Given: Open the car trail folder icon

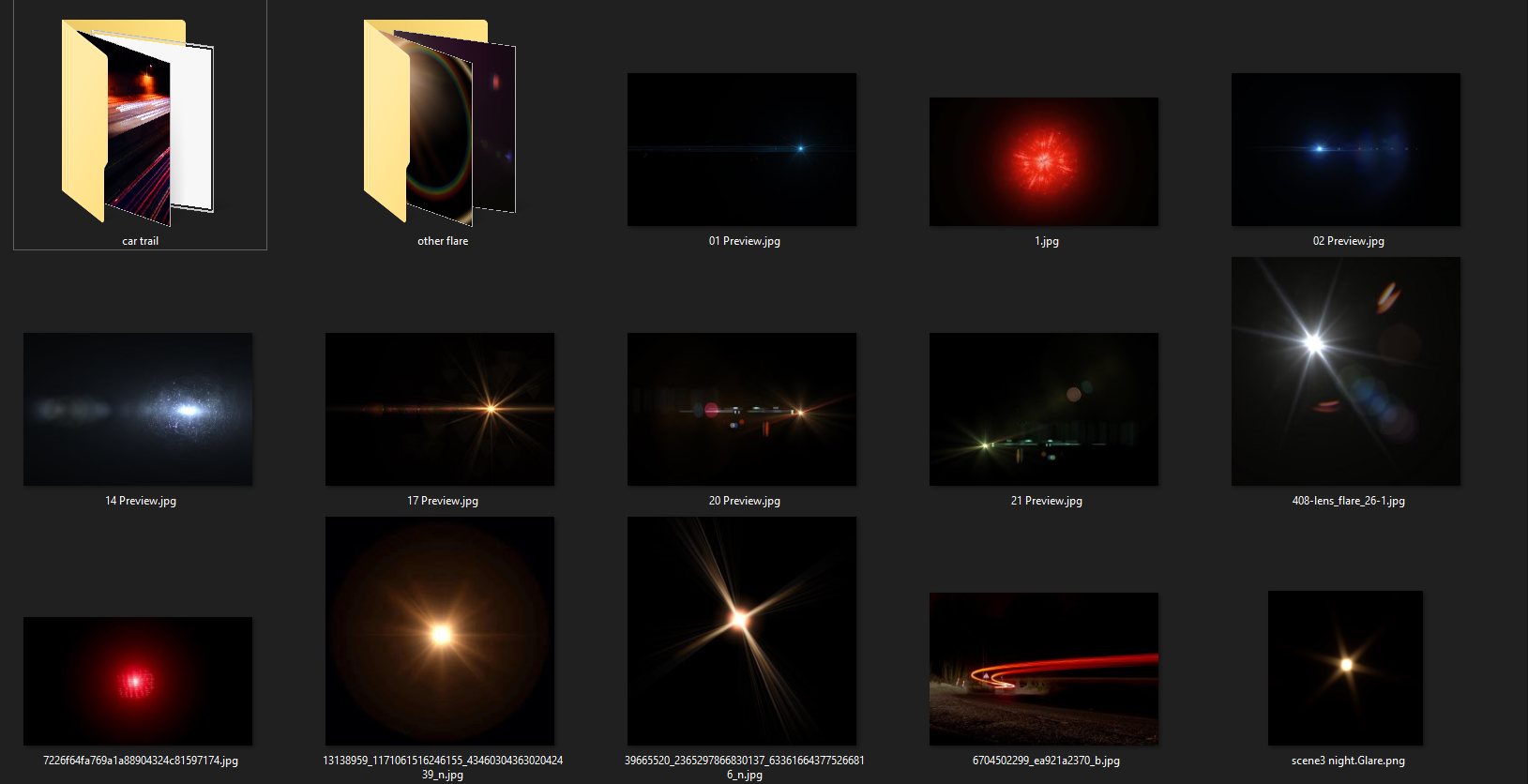Looking at the screenshot, I should click(x=138, y=122).
